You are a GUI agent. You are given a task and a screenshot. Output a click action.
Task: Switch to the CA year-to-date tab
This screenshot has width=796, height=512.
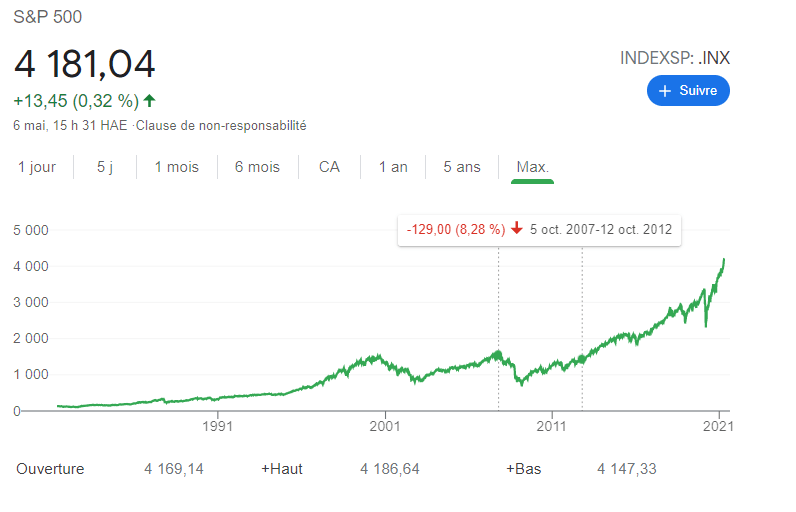coord(329,167)
